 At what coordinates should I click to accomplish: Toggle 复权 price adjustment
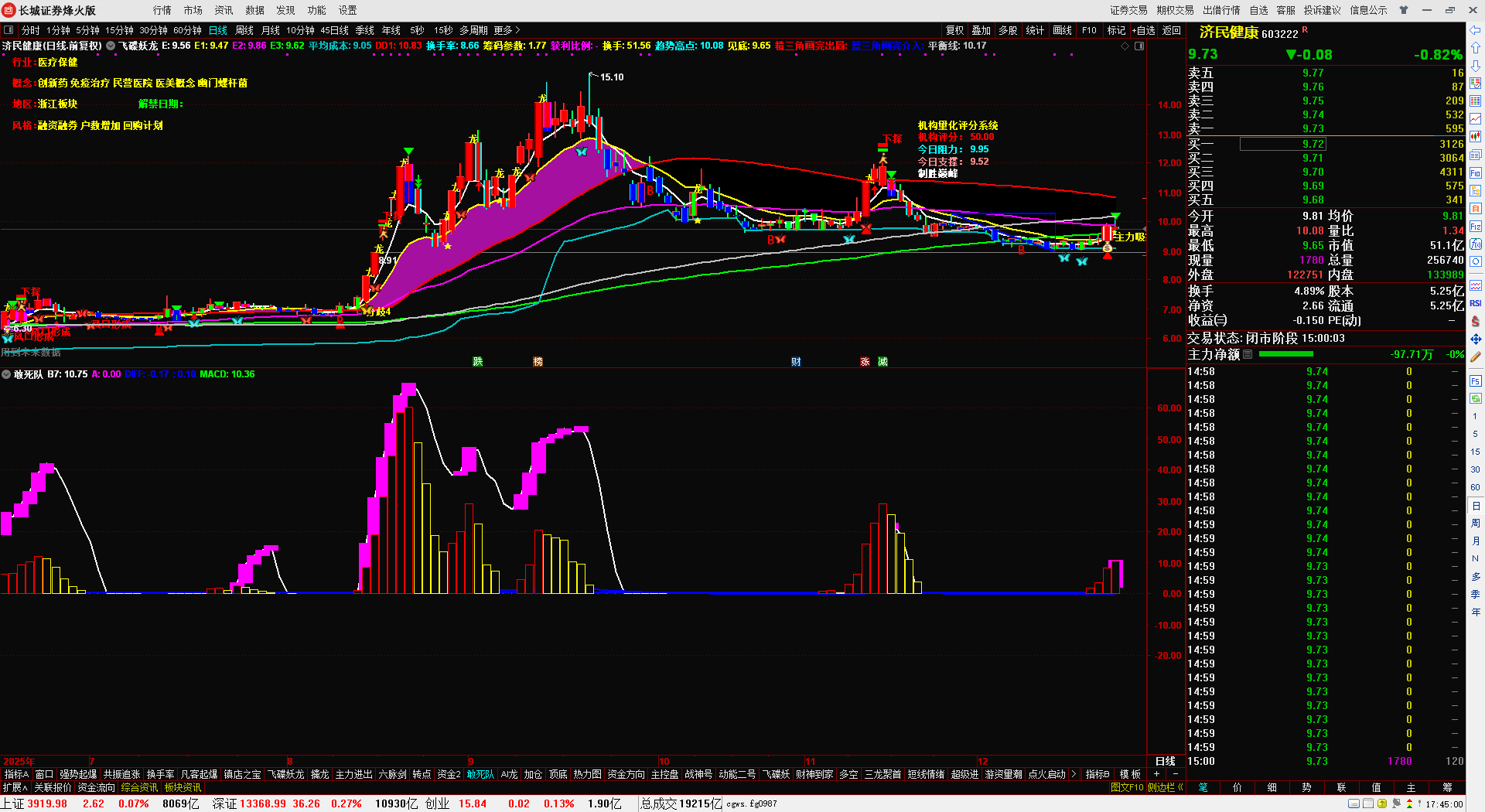click(x=955, y=30)
